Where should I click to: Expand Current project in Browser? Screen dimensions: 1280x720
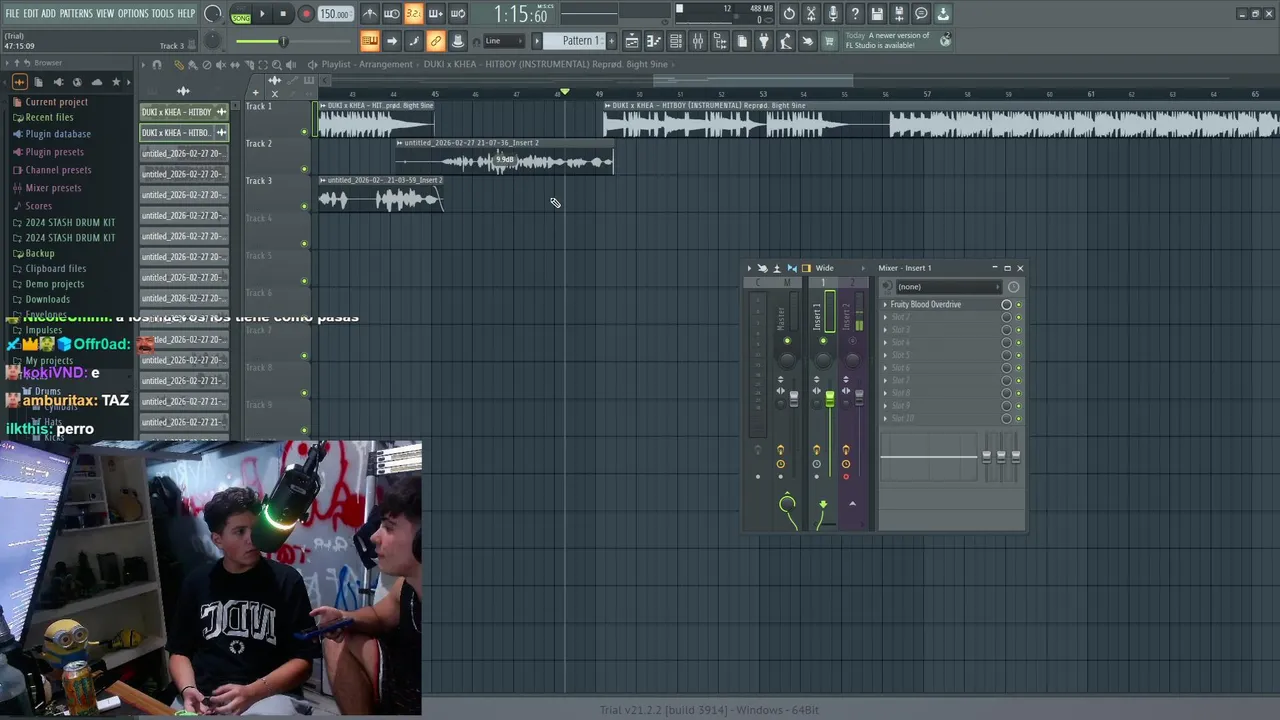click(x=56, y=102)
